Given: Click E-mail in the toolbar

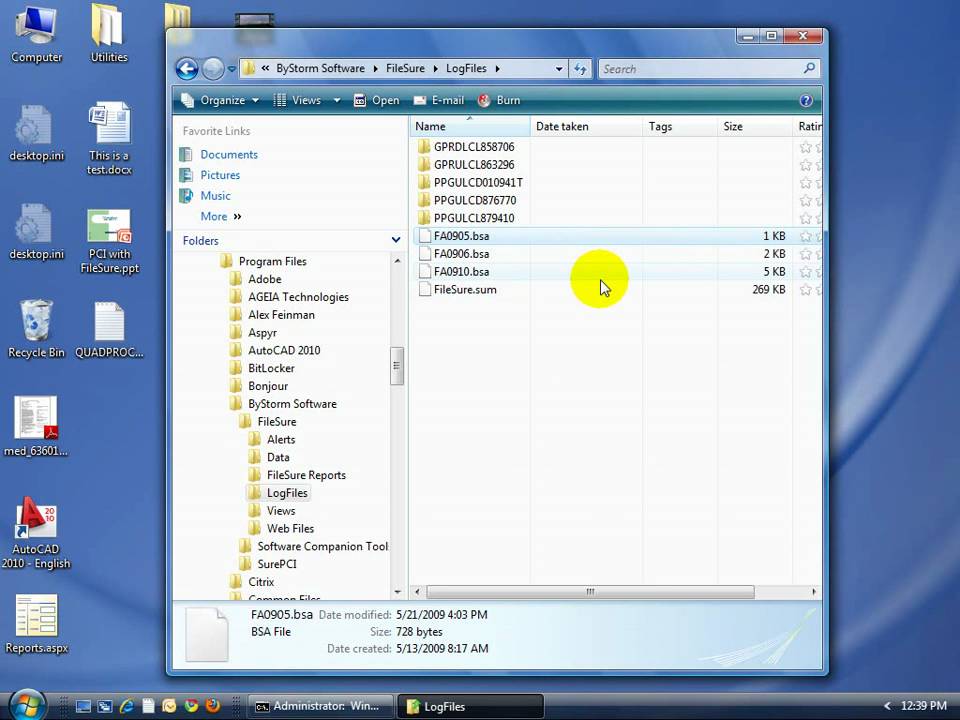Looking at the screenshot, I should (x=439, y=100).
